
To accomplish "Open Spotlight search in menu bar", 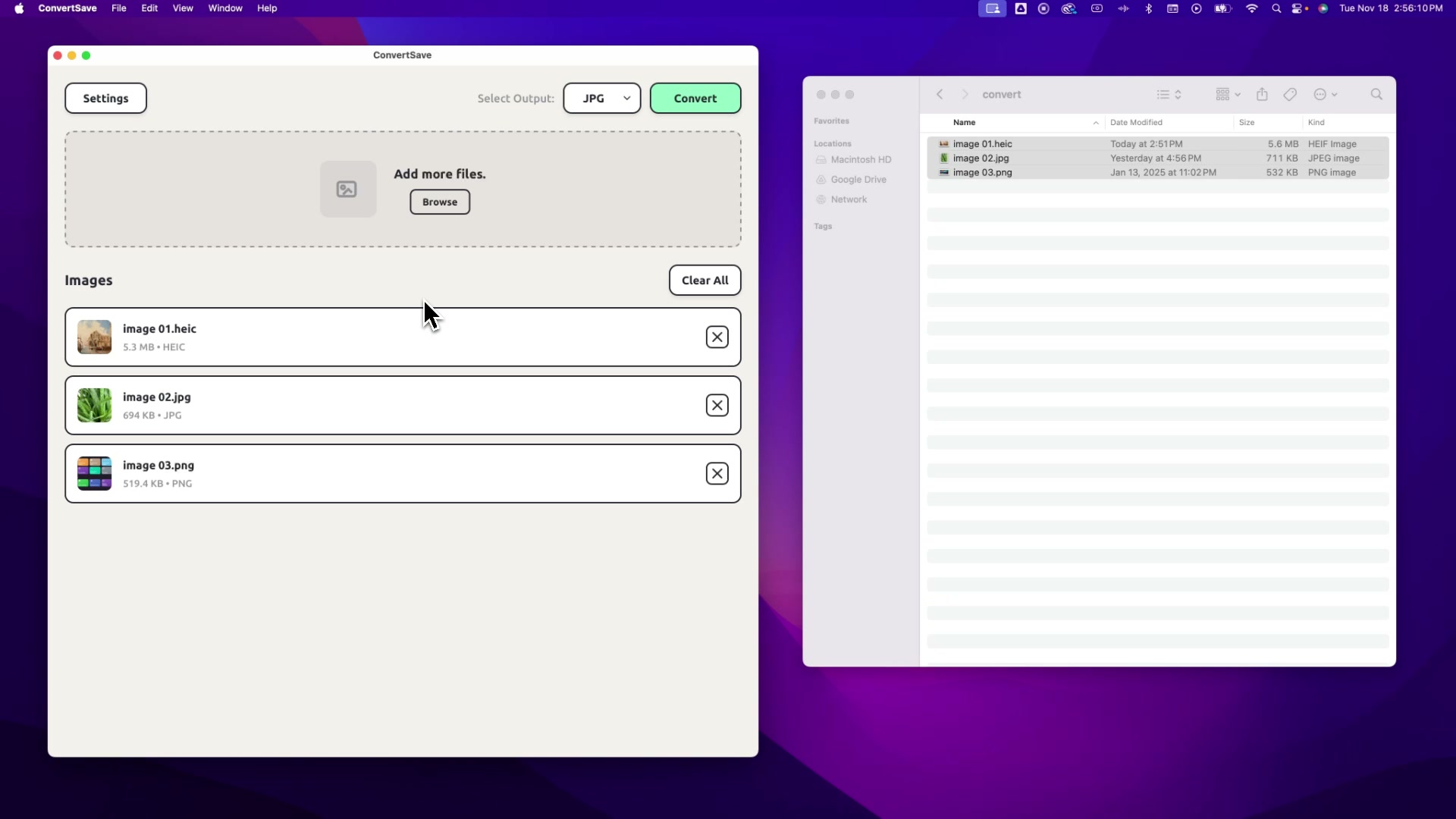I will pos(1276,8).
